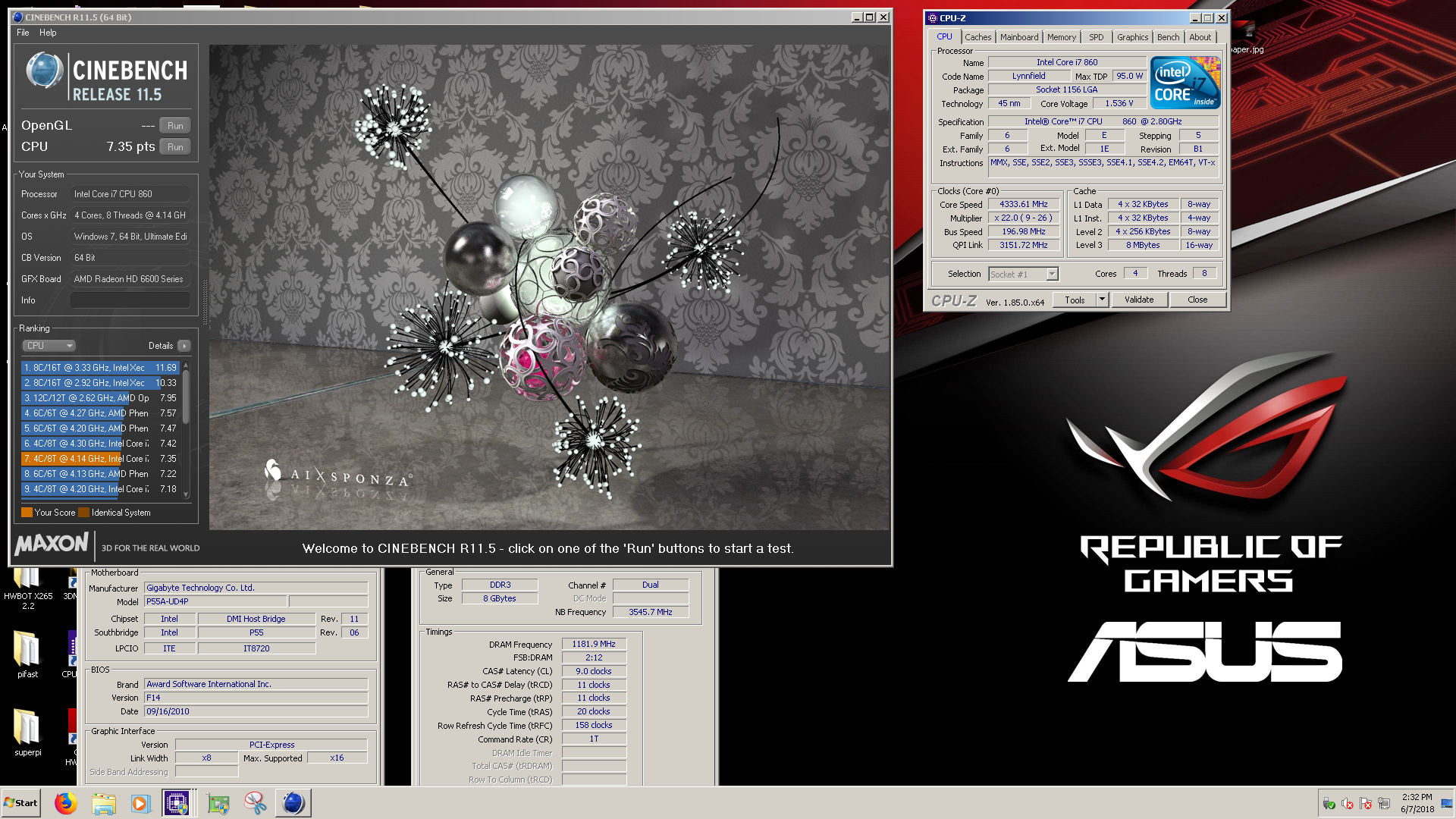Open the GPU-Z taskbar icon
This screenshot has width=1456, height=819.
(x=218, y=803)
